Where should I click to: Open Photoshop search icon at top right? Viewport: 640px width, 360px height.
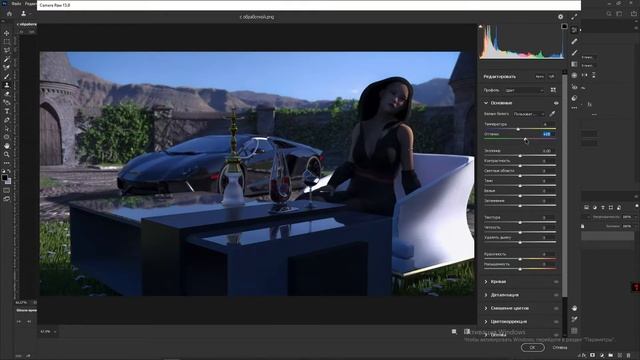(x=609, y=14)
